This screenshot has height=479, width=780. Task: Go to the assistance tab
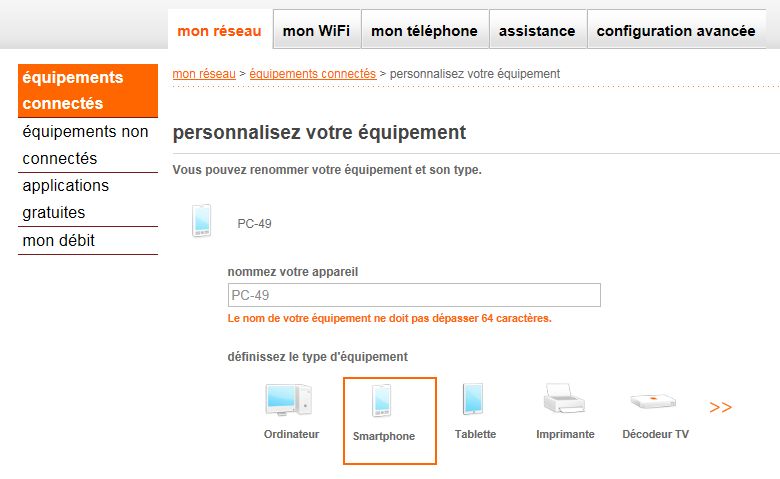(537, 31)
